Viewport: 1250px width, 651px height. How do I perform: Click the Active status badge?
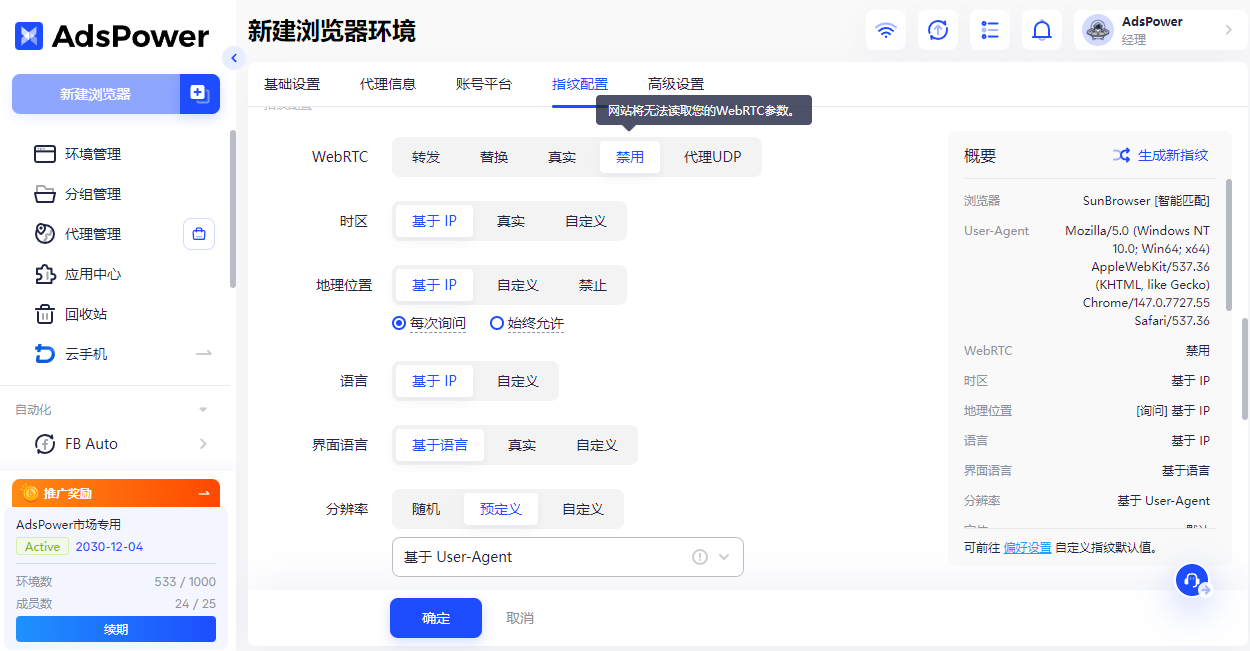[42, 547]
